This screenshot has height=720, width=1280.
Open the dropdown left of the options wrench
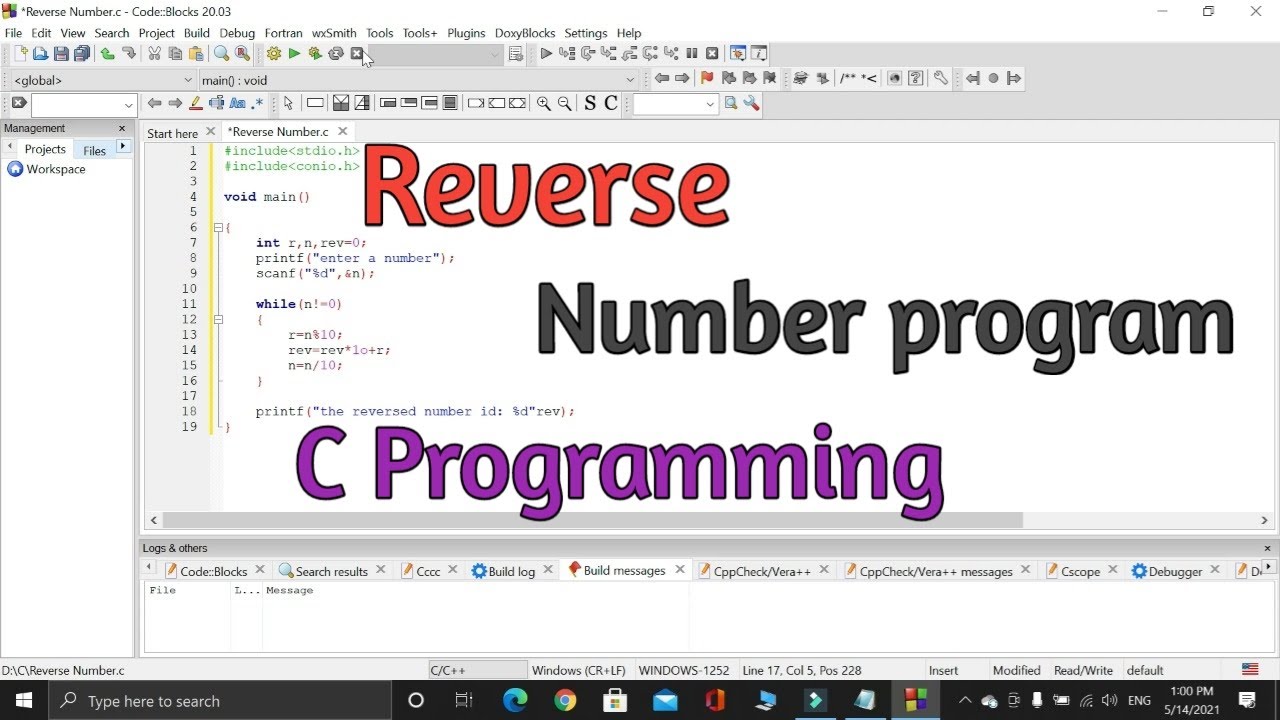tap(711, 104)
